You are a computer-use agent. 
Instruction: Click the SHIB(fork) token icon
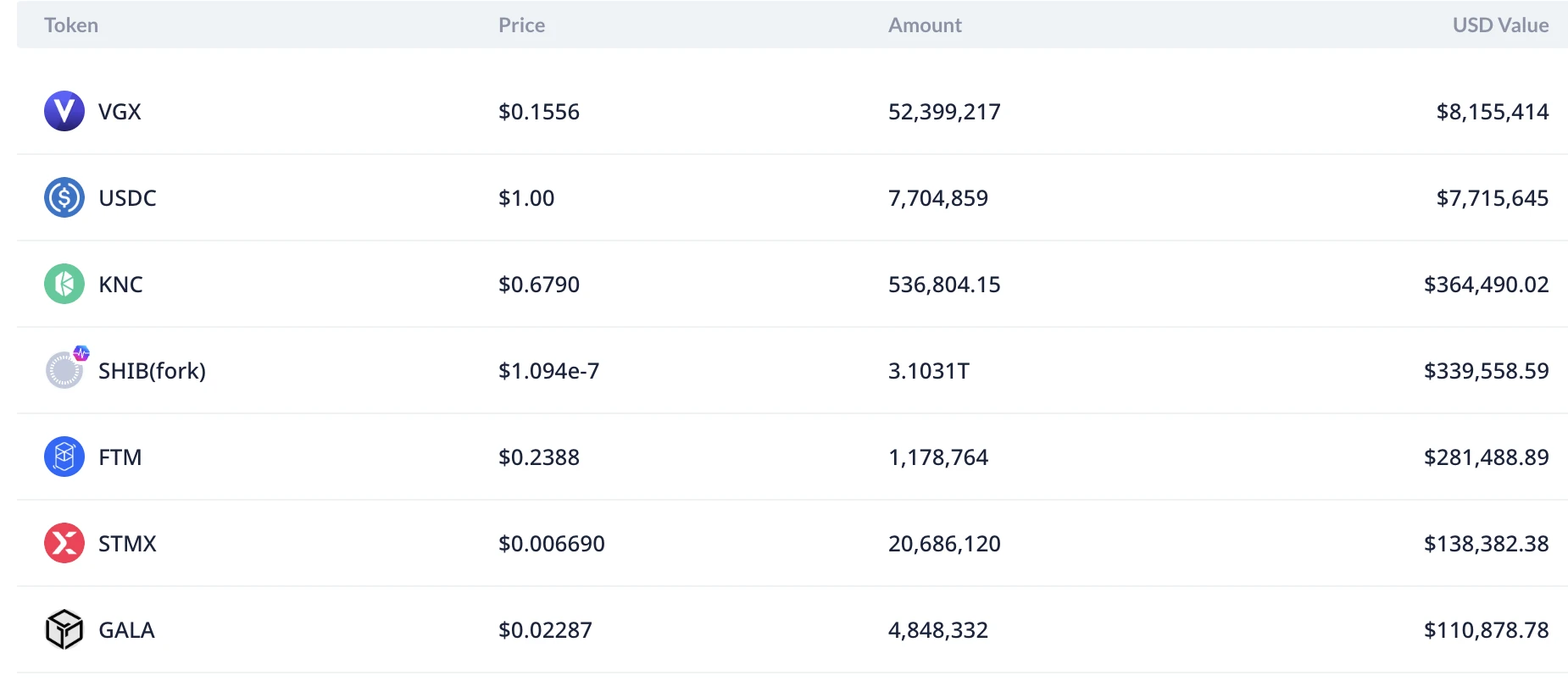coord(64,371)
